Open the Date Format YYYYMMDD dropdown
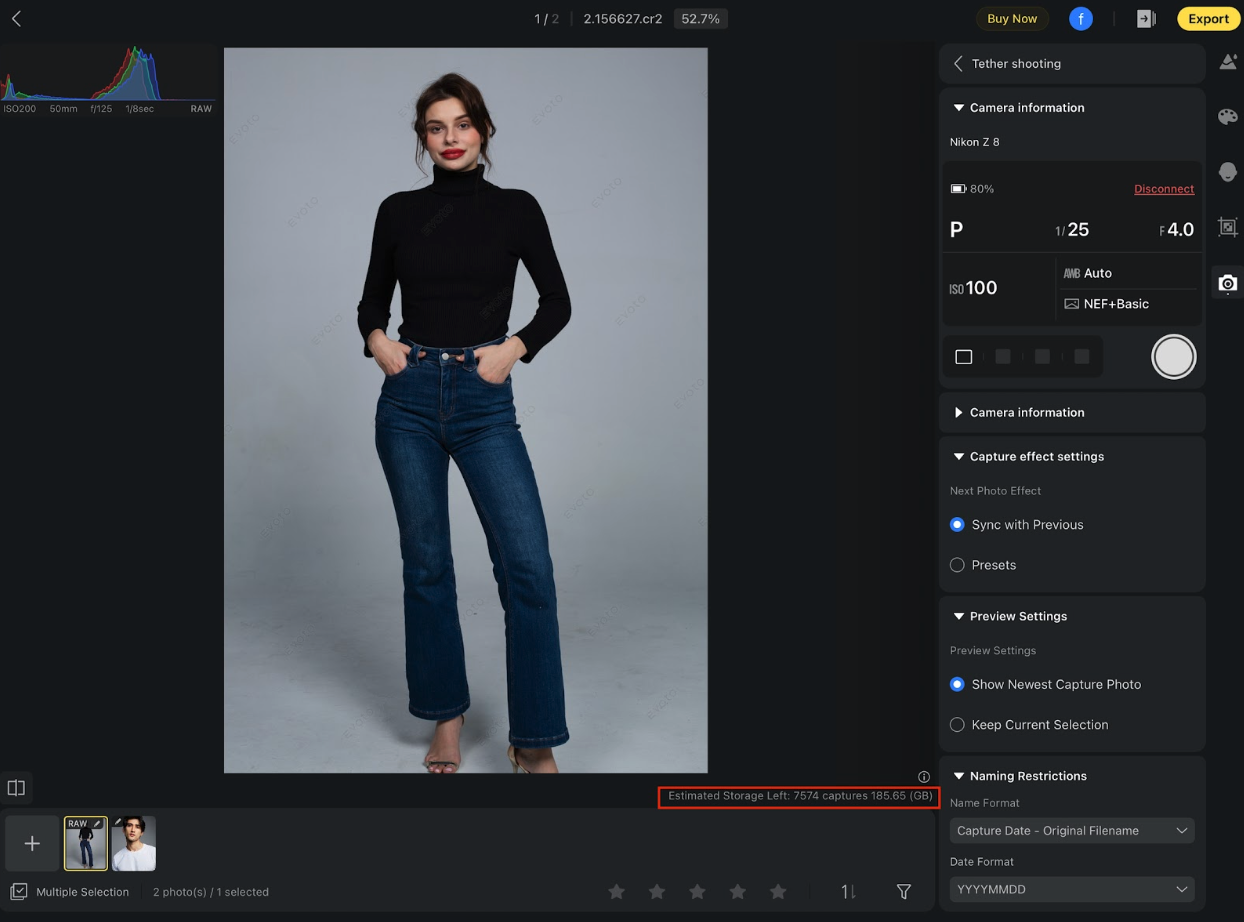Viewport: 1244px width, 922px height. tap(1071, 889)
